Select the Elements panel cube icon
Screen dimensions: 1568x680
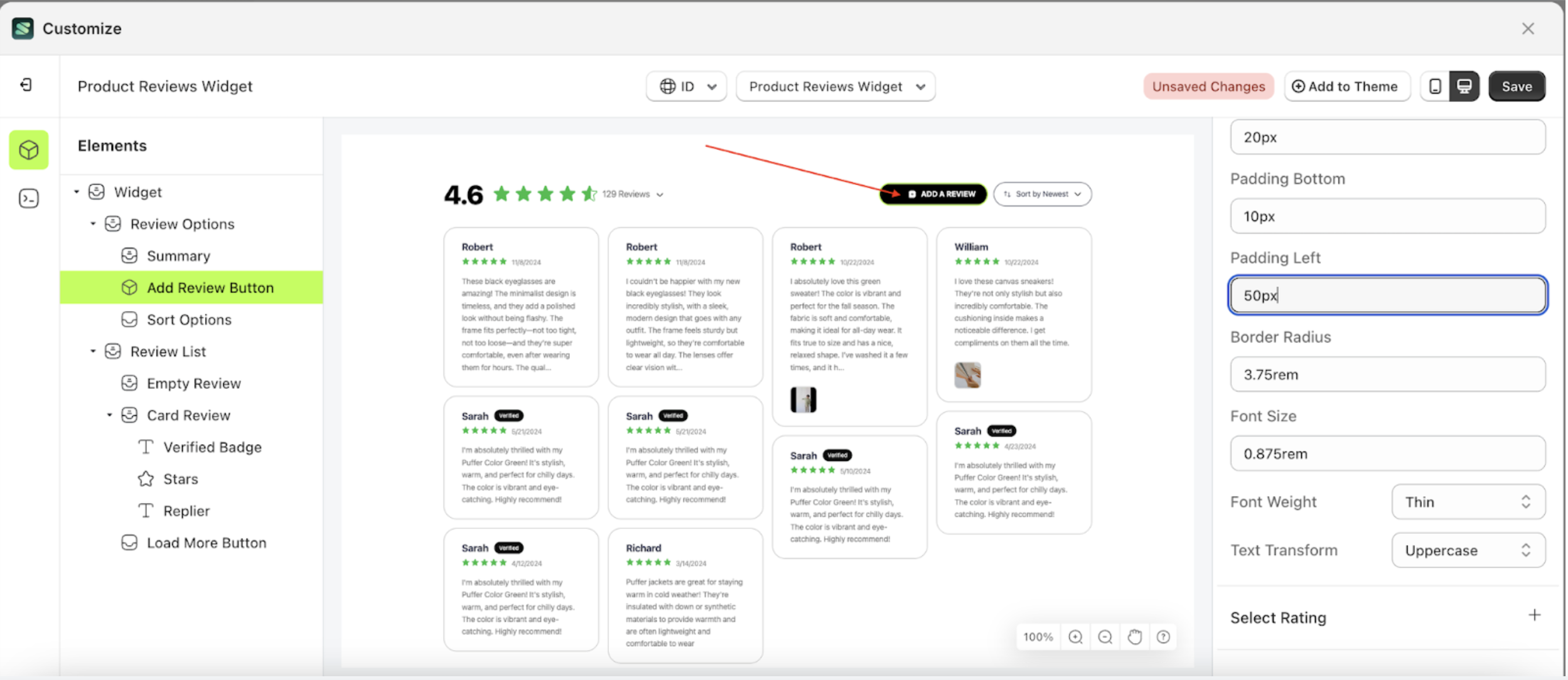[28, 149]
